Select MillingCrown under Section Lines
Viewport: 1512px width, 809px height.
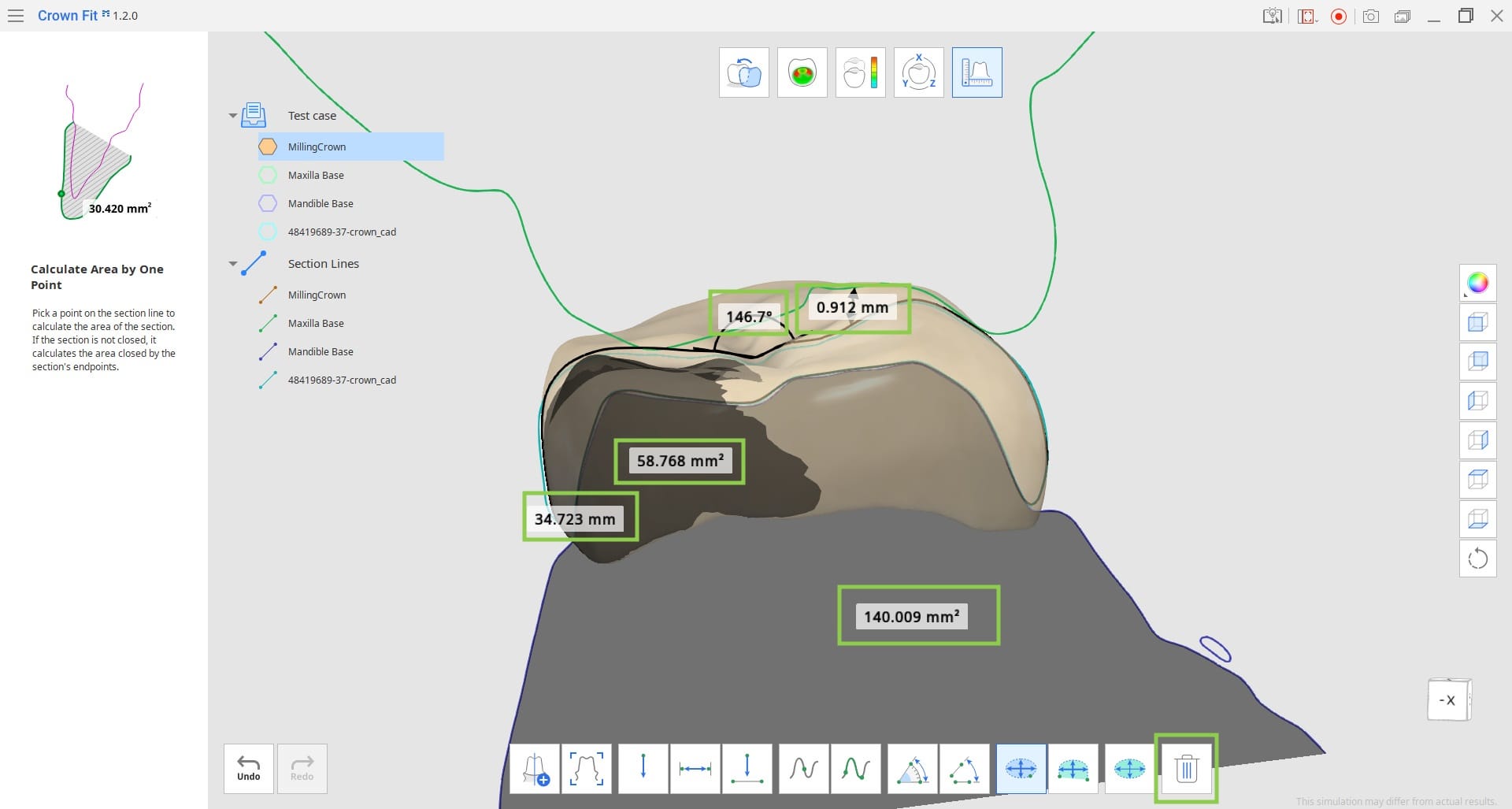click(317, 295)
